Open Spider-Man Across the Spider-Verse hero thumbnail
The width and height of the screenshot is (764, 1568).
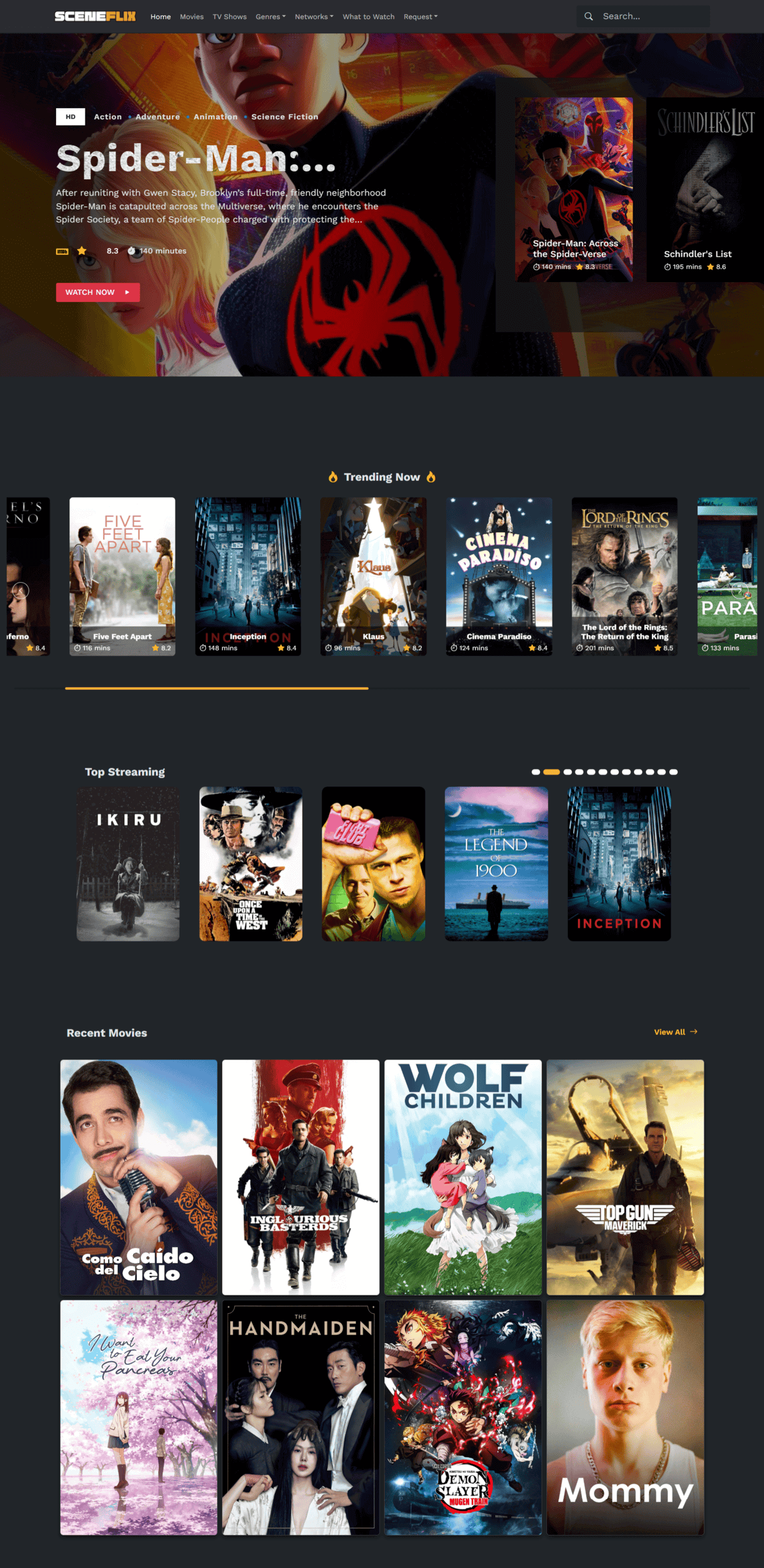[x=574, y=189]
